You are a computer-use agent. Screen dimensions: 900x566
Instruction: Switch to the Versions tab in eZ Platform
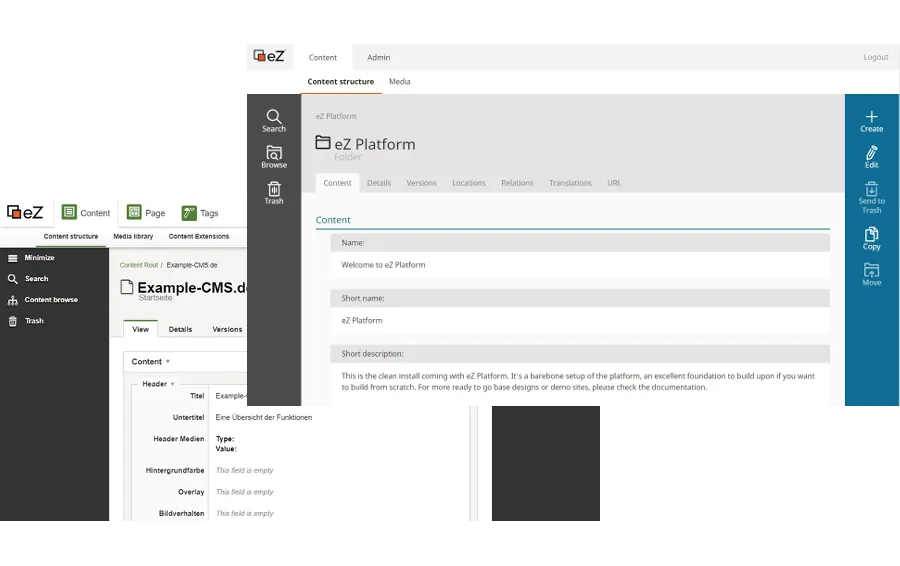click(x=421, y=183)
